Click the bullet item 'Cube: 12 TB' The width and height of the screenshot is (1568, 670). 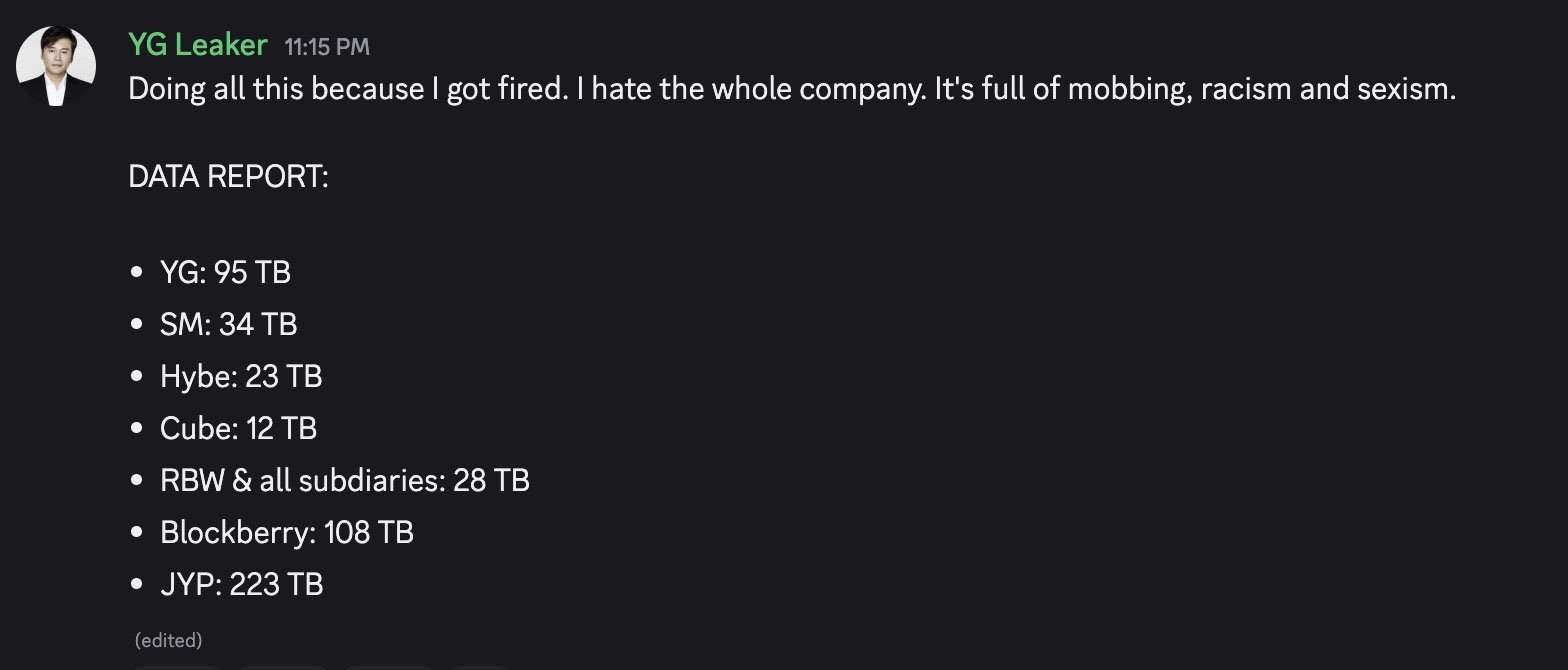(x=237, y=428)
